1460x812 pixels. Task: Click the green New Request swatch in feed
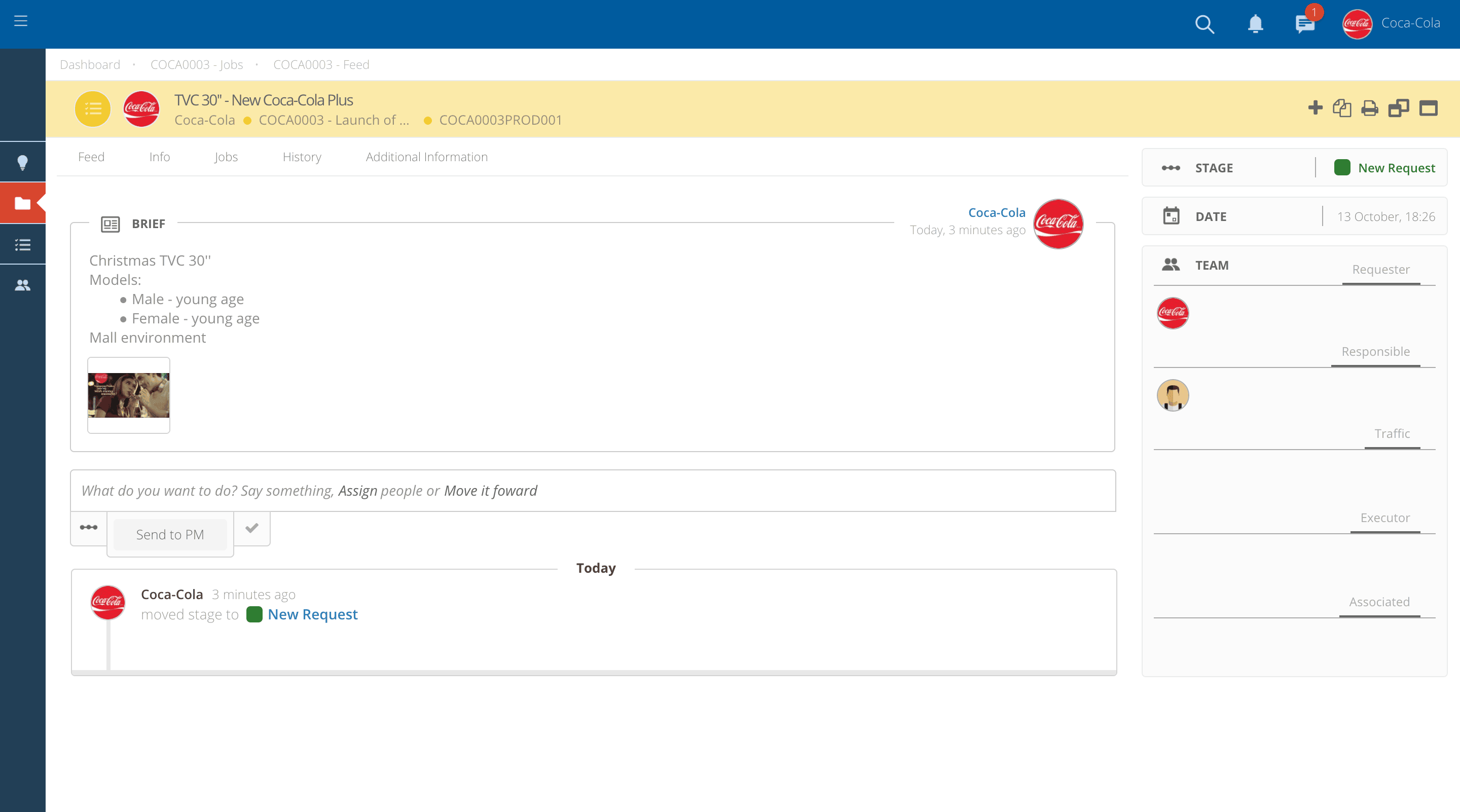[x=254, y=614]
